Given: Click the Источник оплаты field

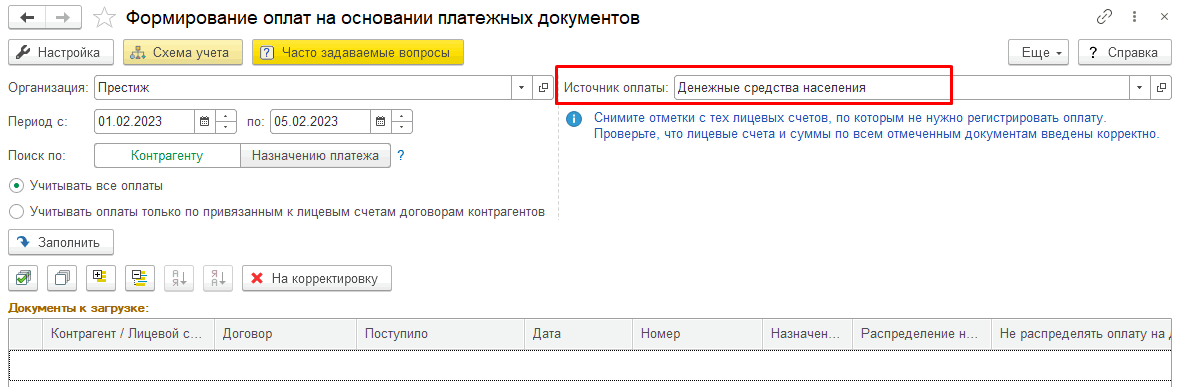Looking at the screenshot, I should pyautogui.click(x=902, y=88).
